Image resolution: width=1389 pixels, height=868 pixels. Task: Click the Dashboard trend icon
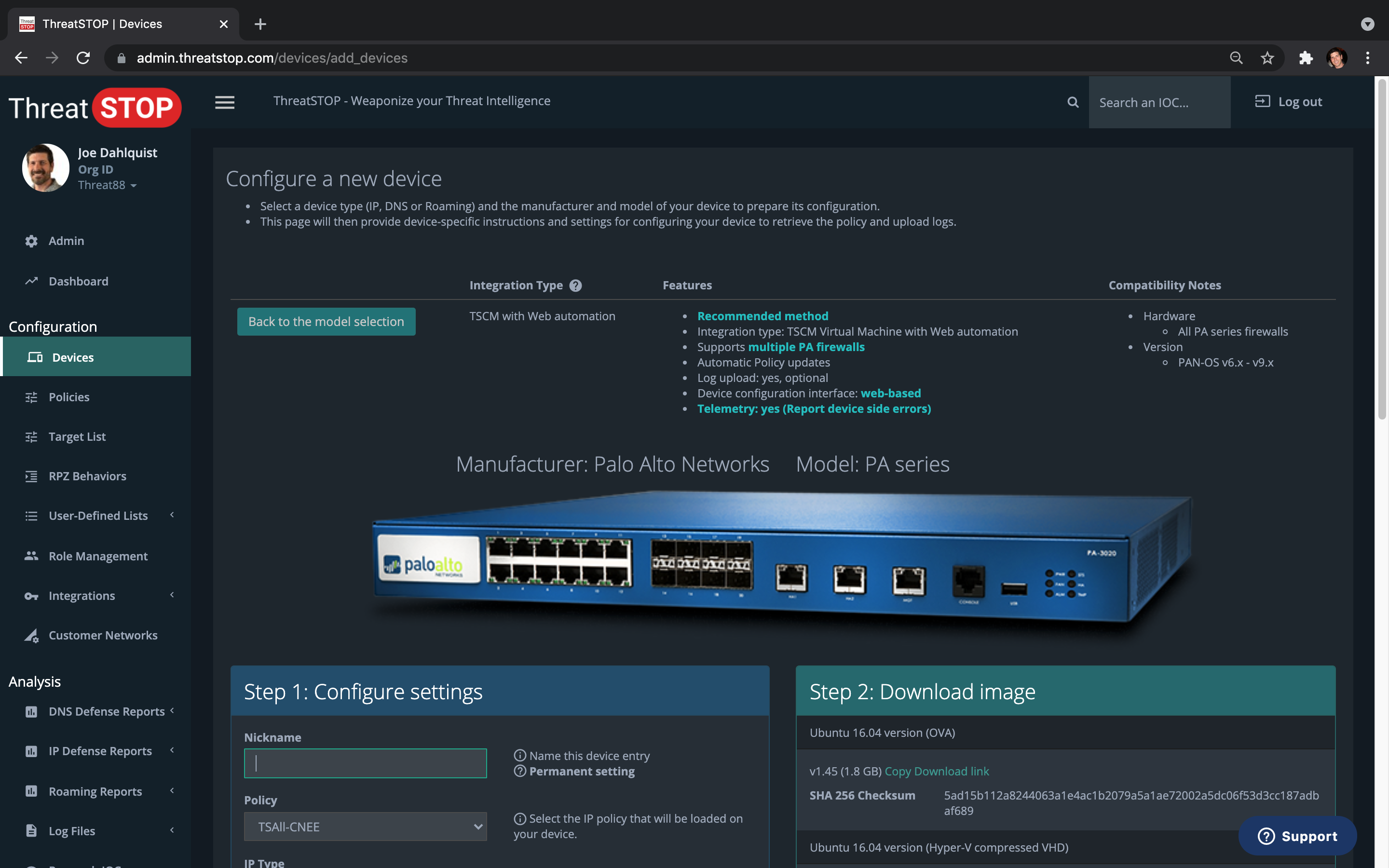coord(31,281)
